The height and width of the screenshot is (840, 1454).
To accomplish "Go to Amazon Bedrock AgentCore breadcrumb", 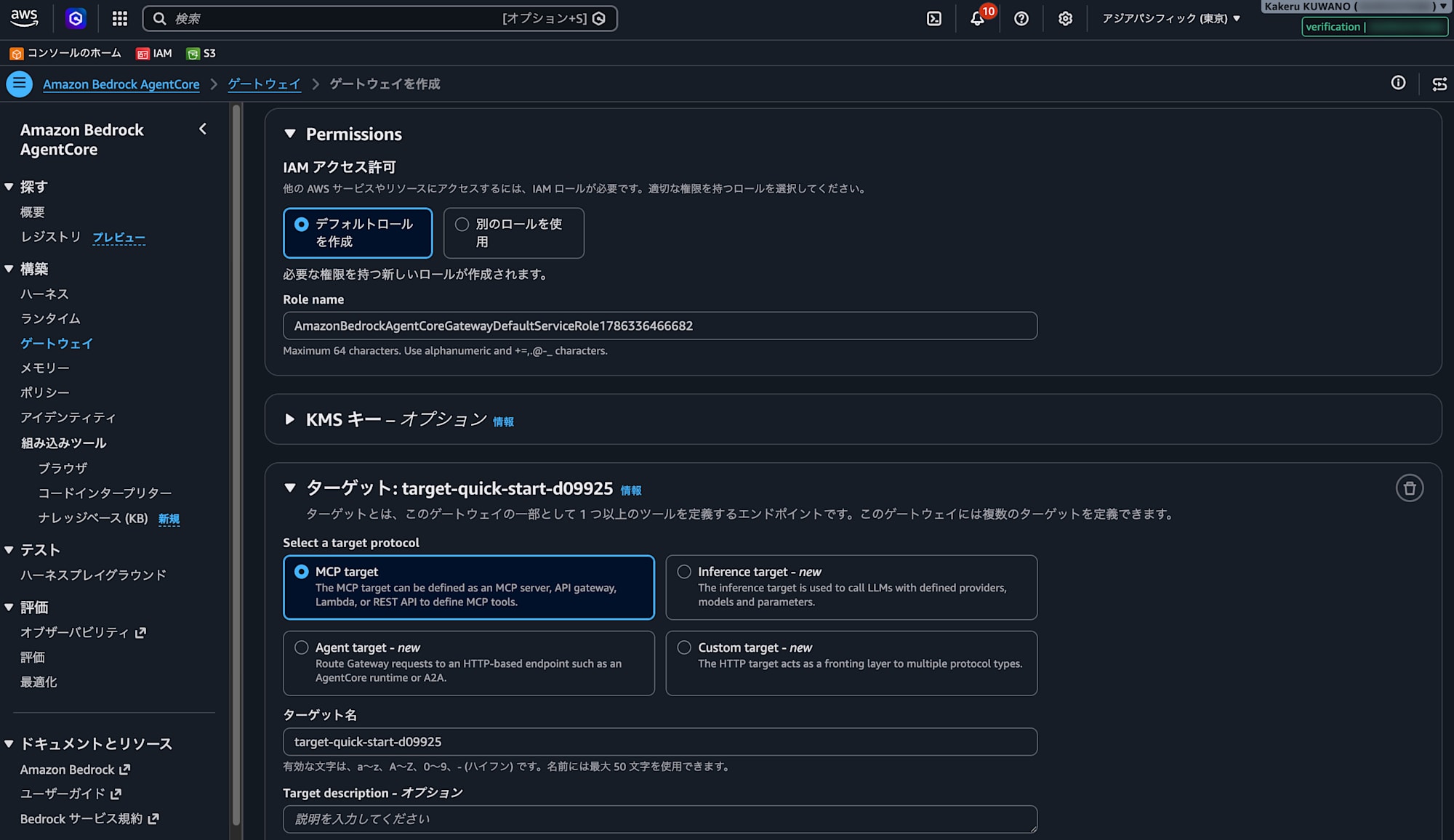I will point(121,84).
